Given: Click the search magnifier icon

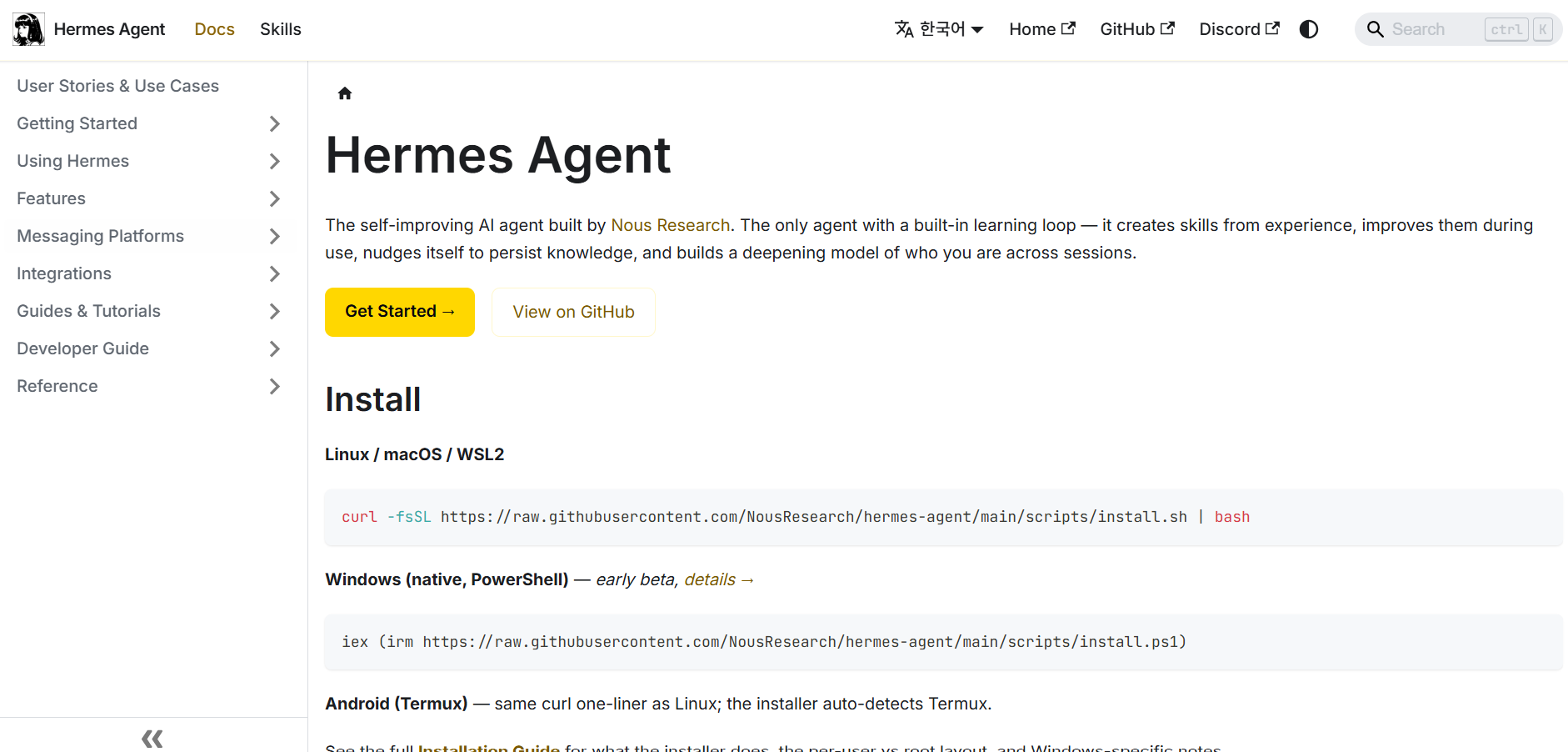Looking at the screenshot, I should tap(1376, 29).
